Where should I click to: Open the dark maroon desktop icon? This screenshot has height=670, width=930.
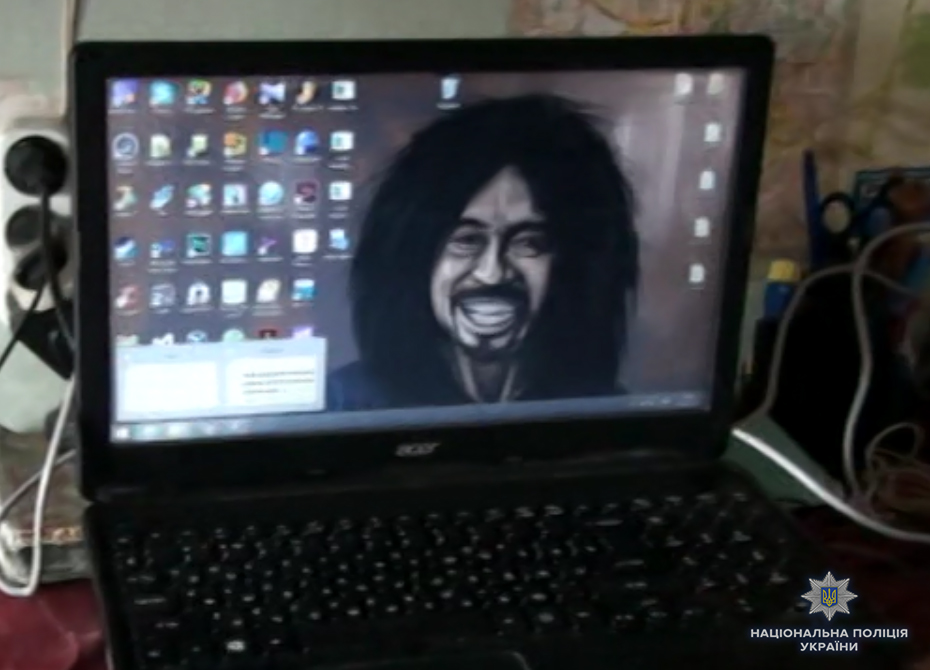pos(306,193)
